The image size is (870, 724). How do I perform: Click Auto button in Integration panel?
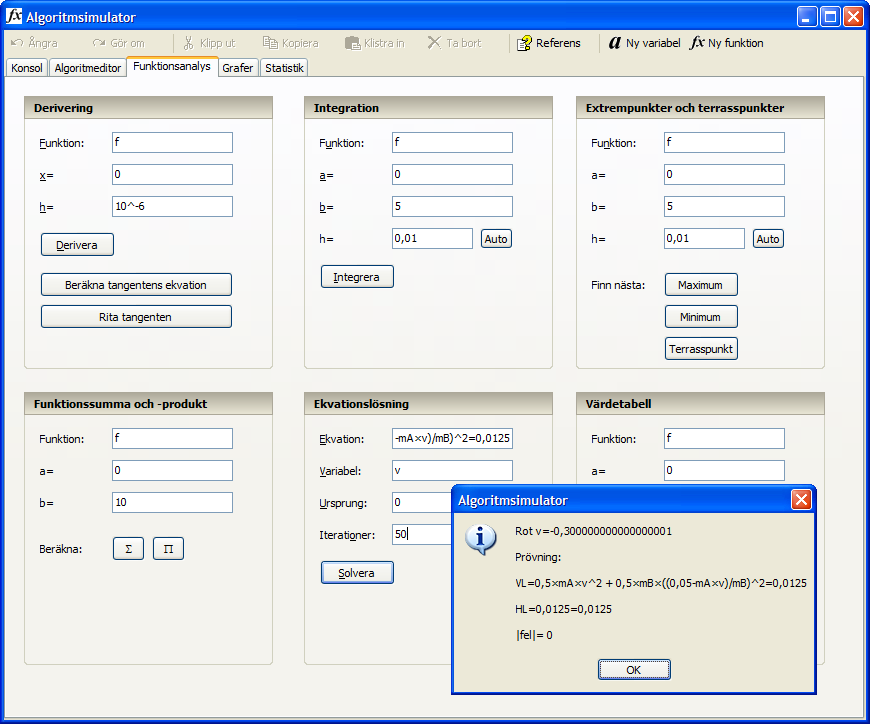pos(496,239)
